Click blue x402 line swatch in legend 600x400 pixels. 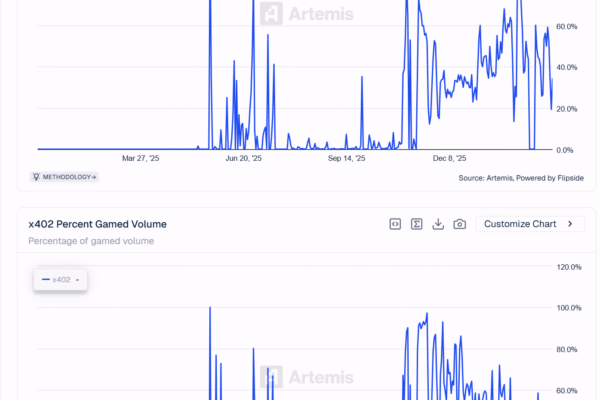(x=45, y=280)
